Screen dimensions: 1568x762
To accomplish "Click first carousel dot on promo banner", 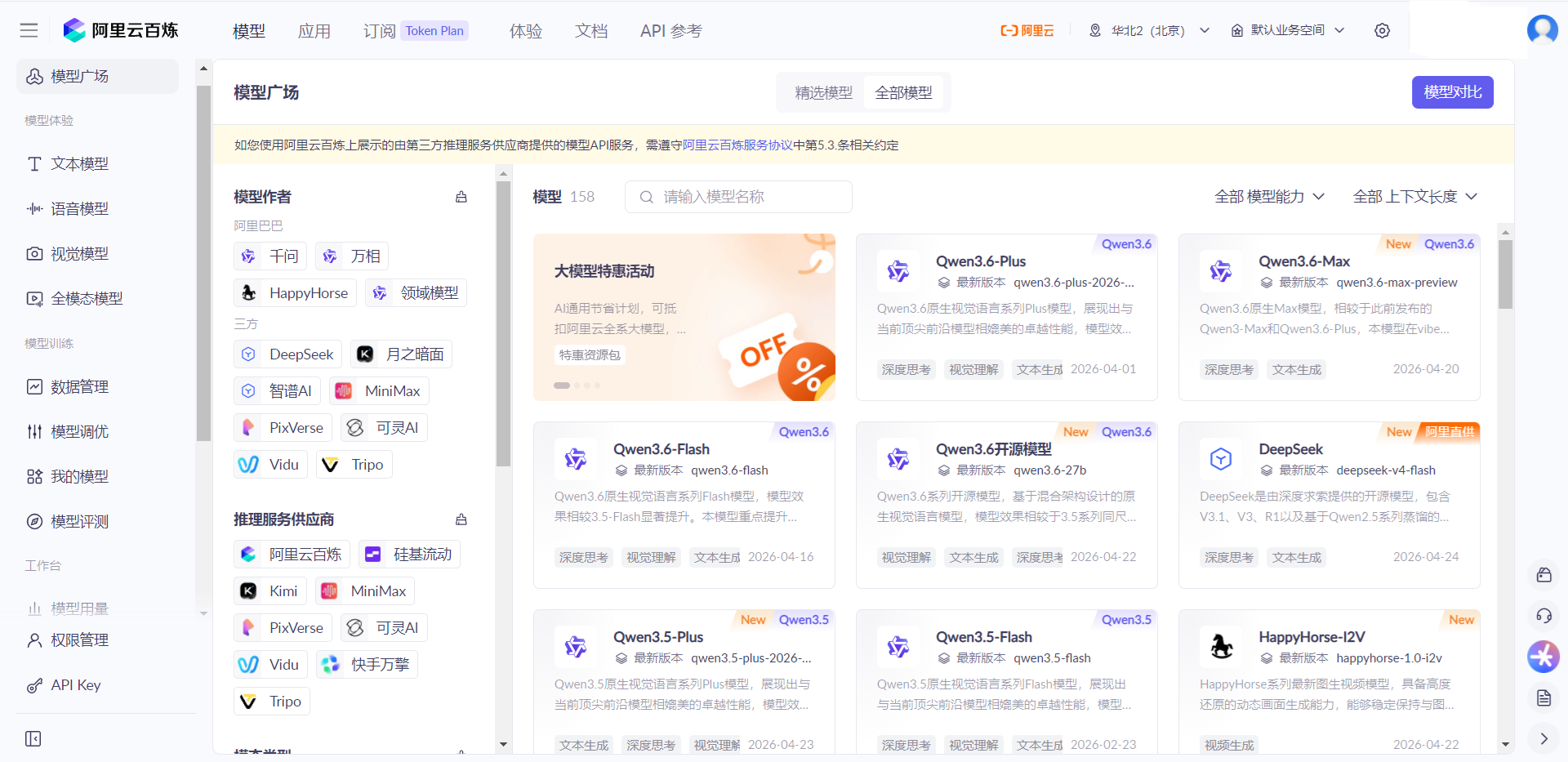I will pos(562,385).
